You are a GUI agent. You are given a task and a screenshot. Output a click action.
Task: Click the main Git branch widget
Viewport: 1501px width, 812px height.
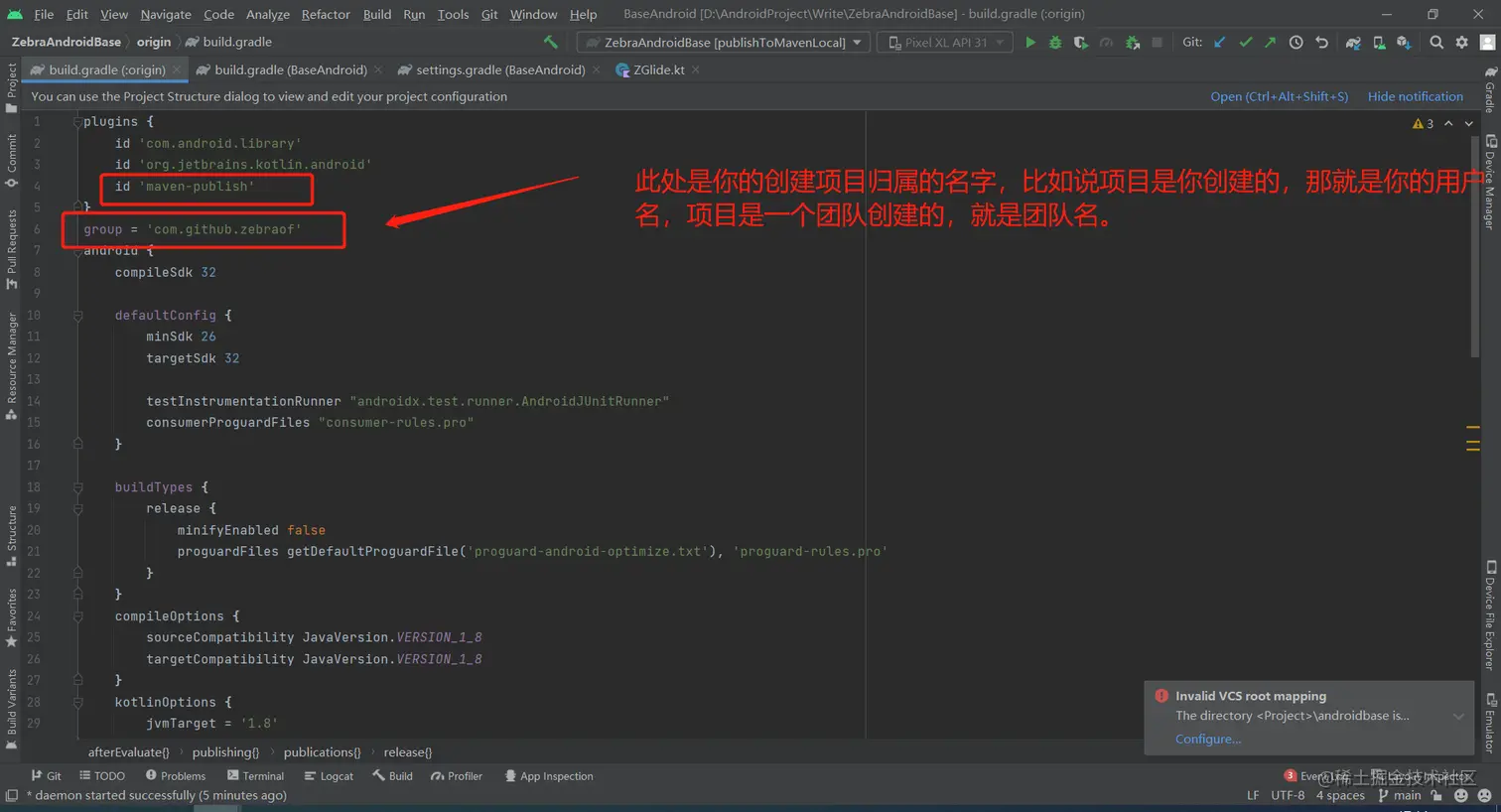[x=1400, y=795]
